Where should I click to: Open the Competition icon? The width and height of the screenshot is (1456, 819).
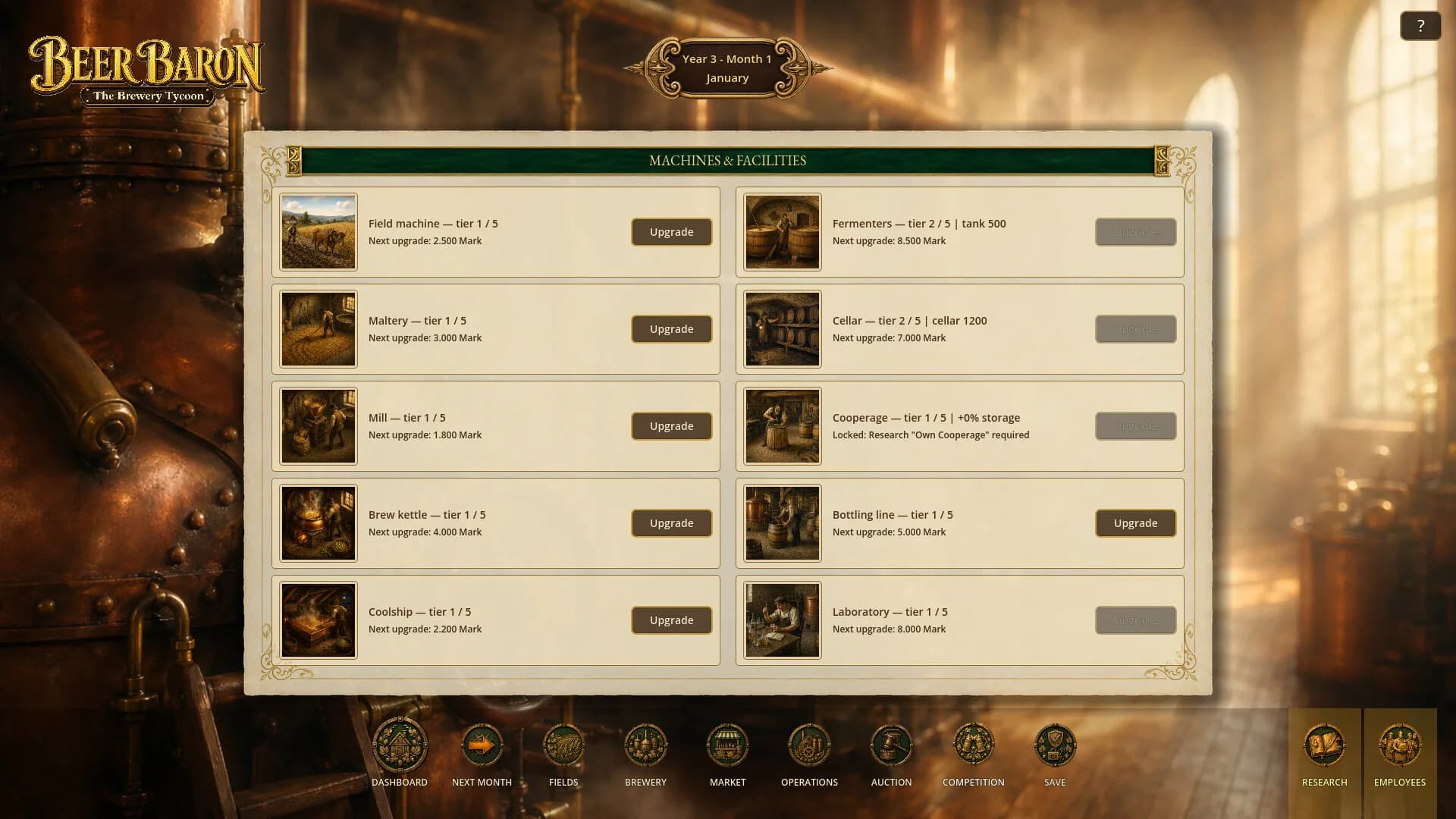point(973,745)
